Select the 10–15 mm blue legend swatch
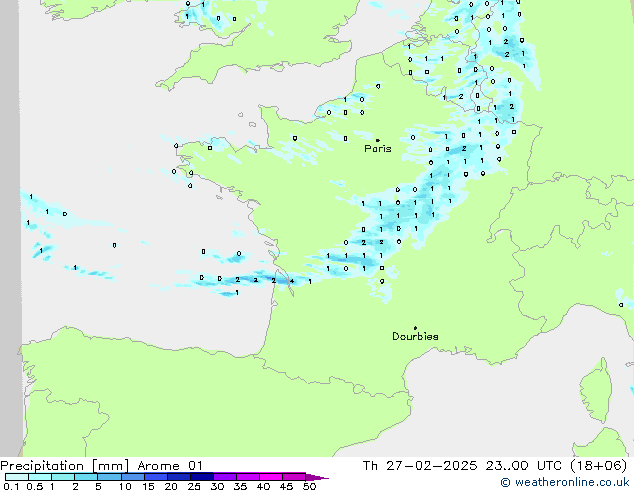The height and width of the screenshot is (490, 634). pyautogui.click(x=132, y=477)
